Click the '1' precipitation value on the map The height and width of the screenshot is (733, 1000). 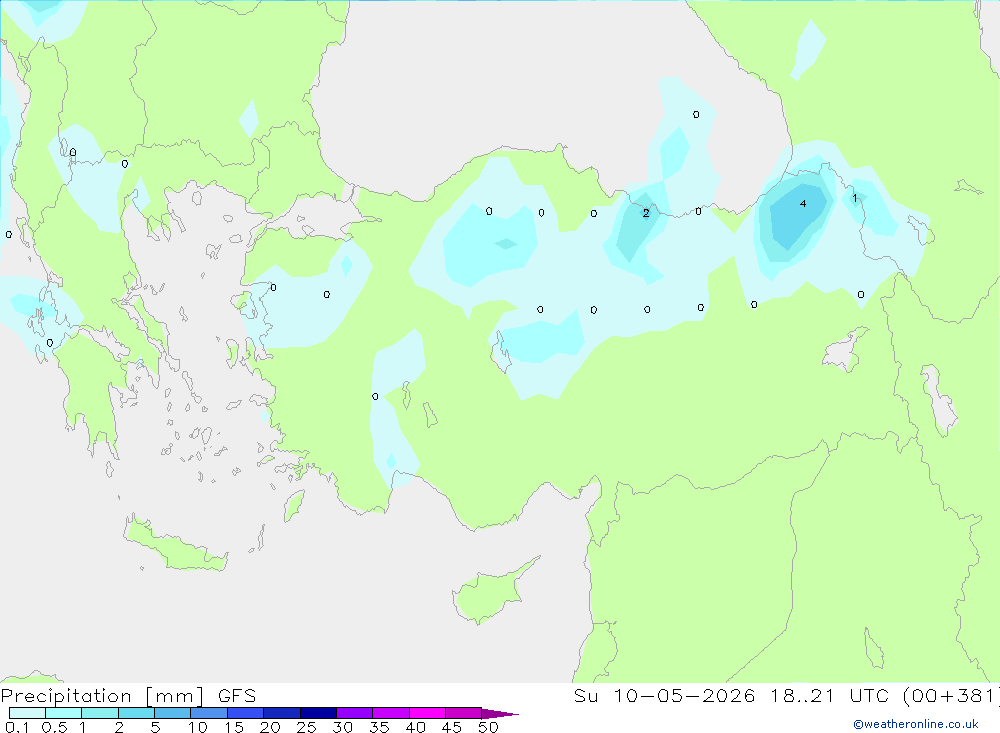[x=855, y=198]
